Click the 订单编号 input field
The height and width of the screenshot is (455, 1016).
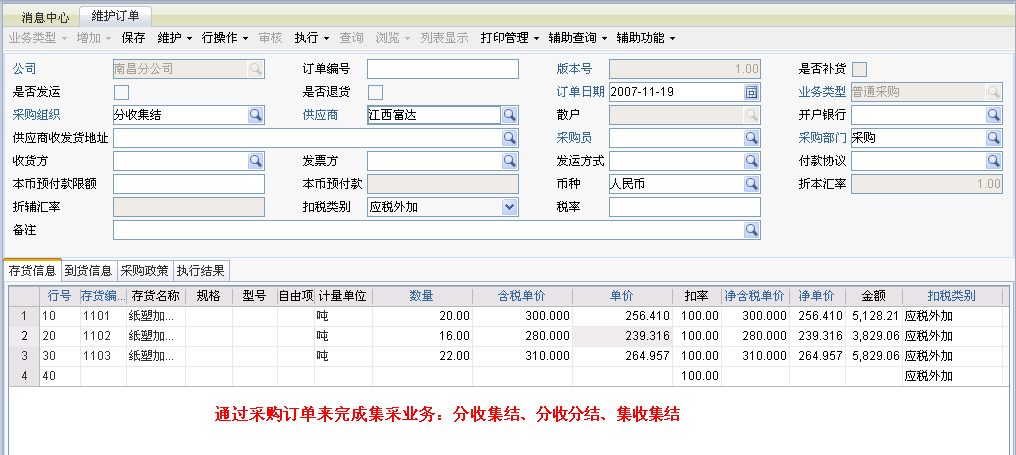pyautogui.click(x=442, y=69)
